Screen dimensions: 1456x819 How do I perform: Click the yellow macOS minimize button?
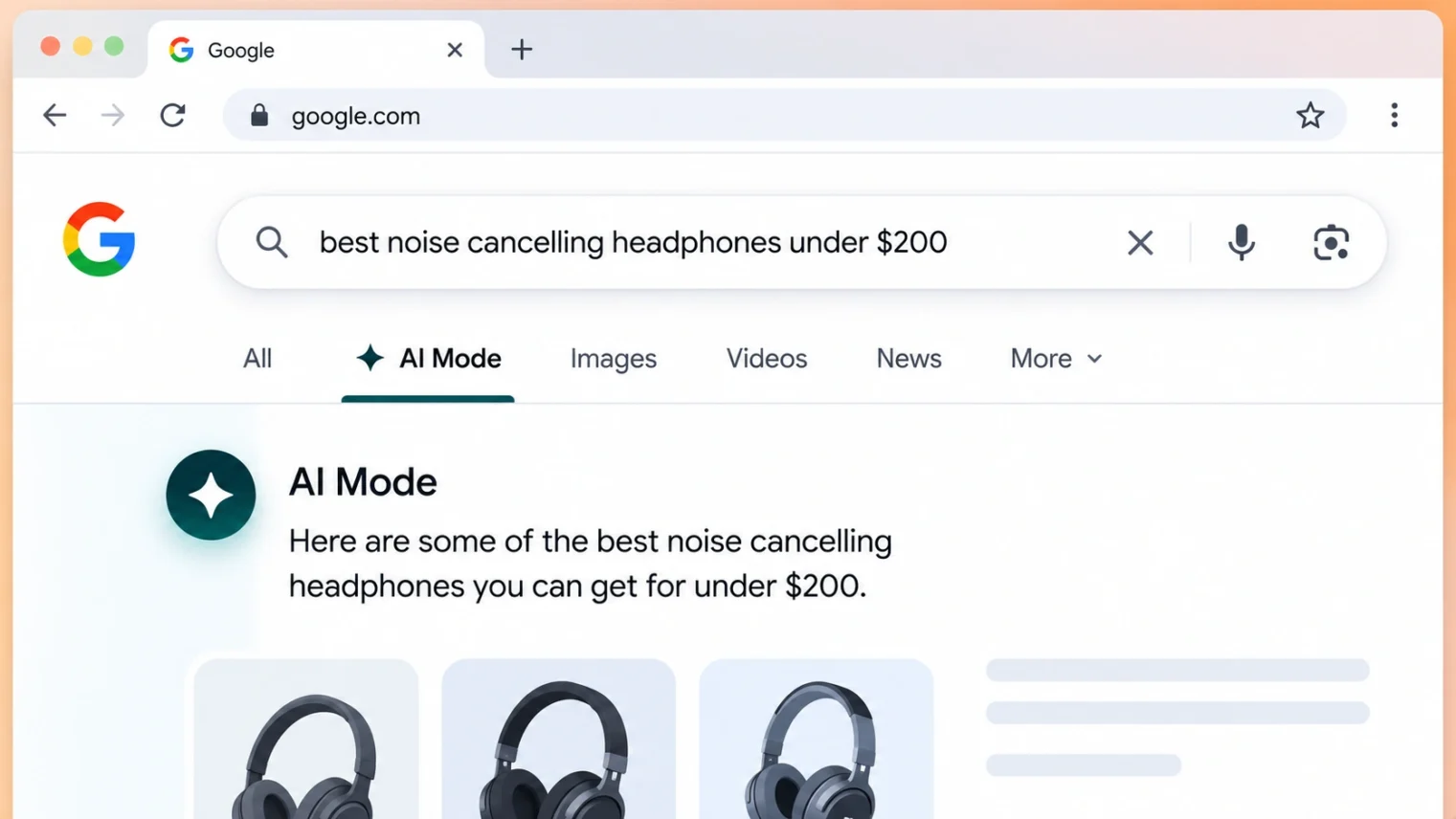click(x=82, y=47)
